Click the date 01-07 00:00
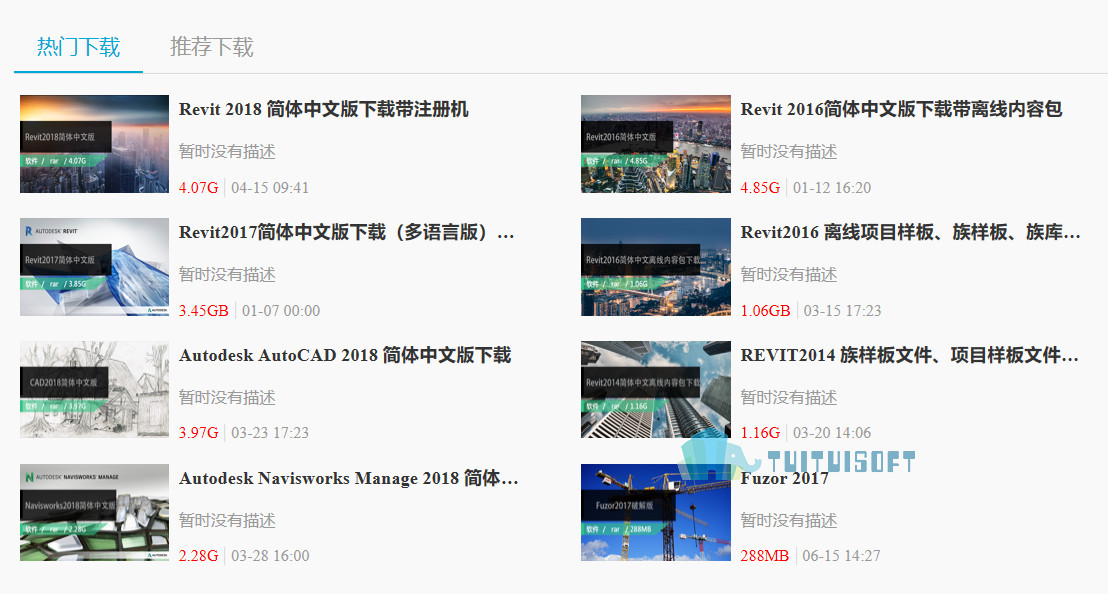 (281, 311)
